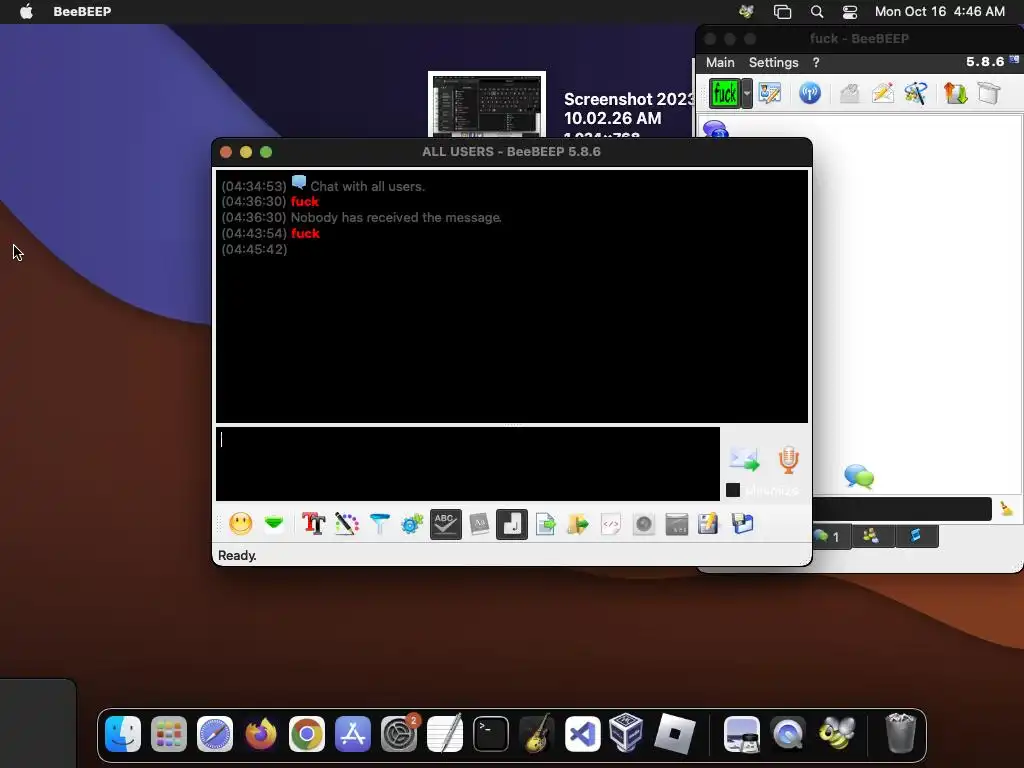Open Visual Studio Code from the Dock

tap(582, 734)
